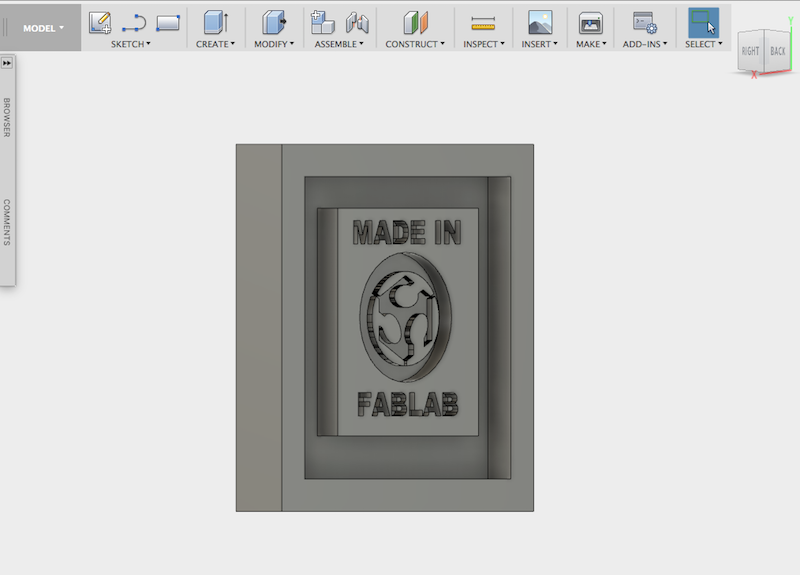Select the Line sketch tool icon
This screenshot has width=800, height=575.
(x=134, y=23)
